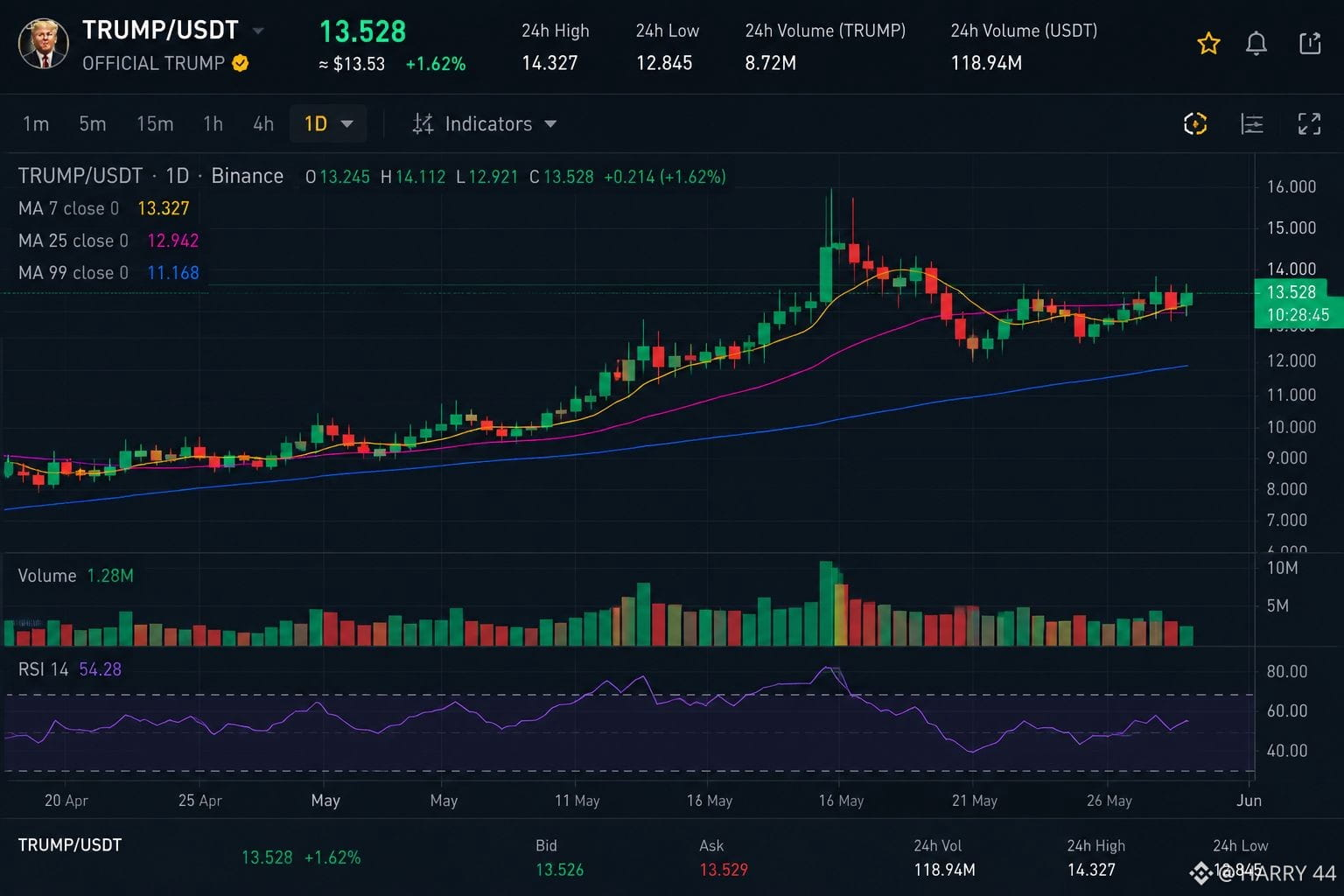Click the bottom bar TRUMP/USDT label
1344x896 pixels.
(x=70, y=845)
